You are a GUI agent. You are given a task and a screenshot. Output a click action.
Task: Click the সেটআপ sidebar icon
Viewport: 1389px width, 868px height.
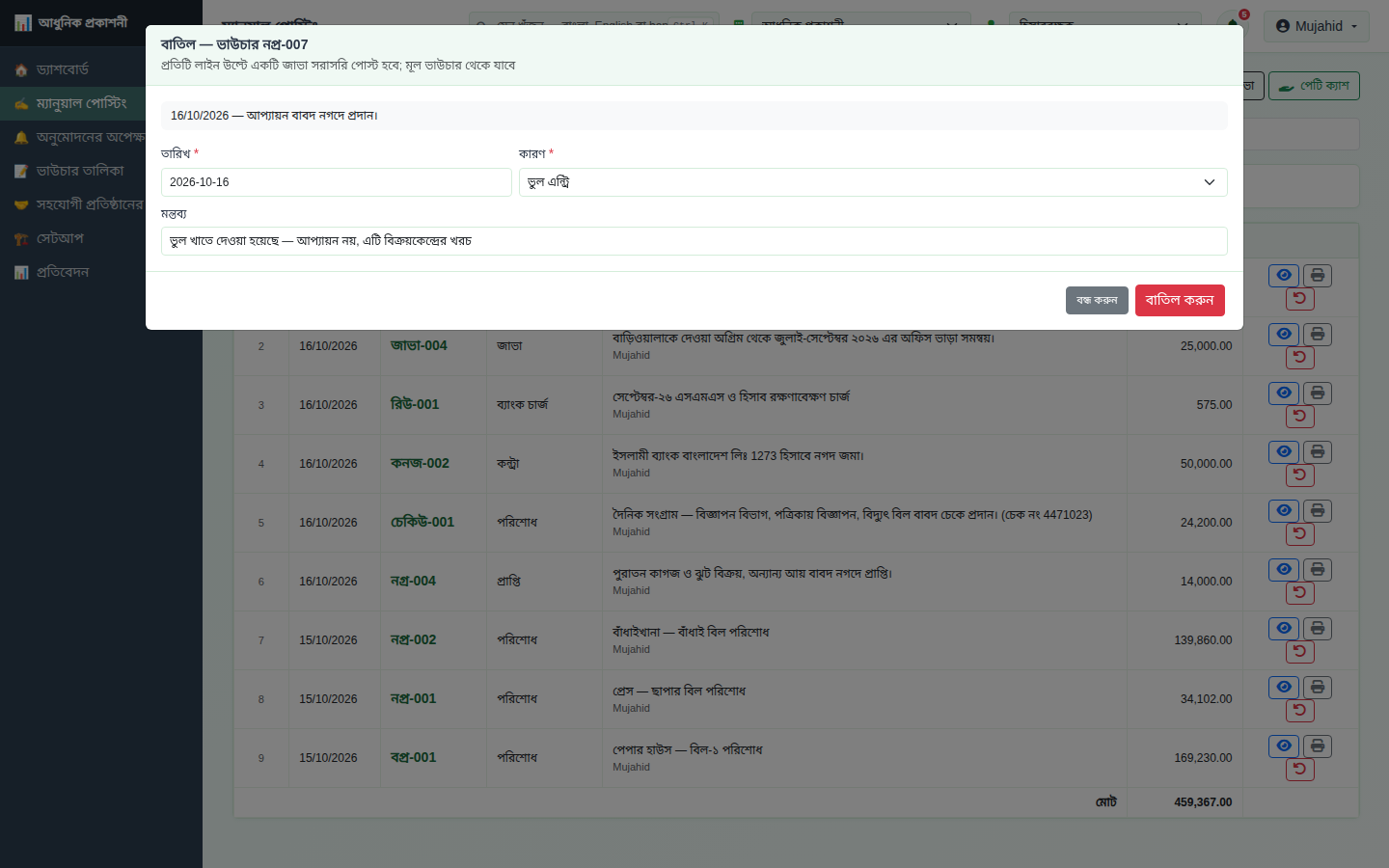[x=21, y=238]
